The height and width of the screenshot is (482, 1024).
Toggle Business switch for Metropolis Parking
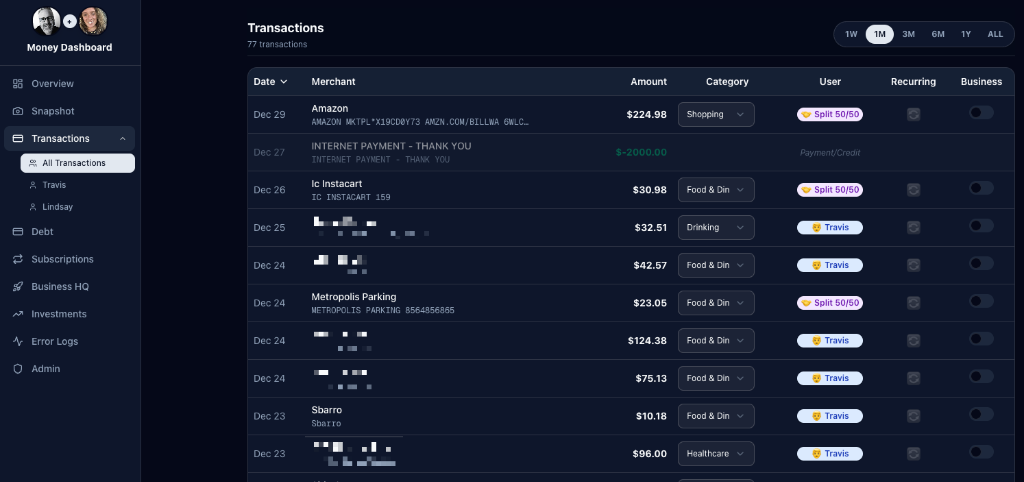pos(981,301)
